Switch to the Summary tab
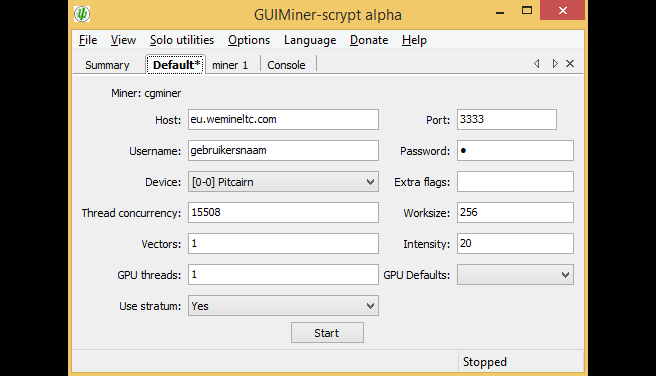The height and width of the screenshot is (376, 656). point(108,65)
